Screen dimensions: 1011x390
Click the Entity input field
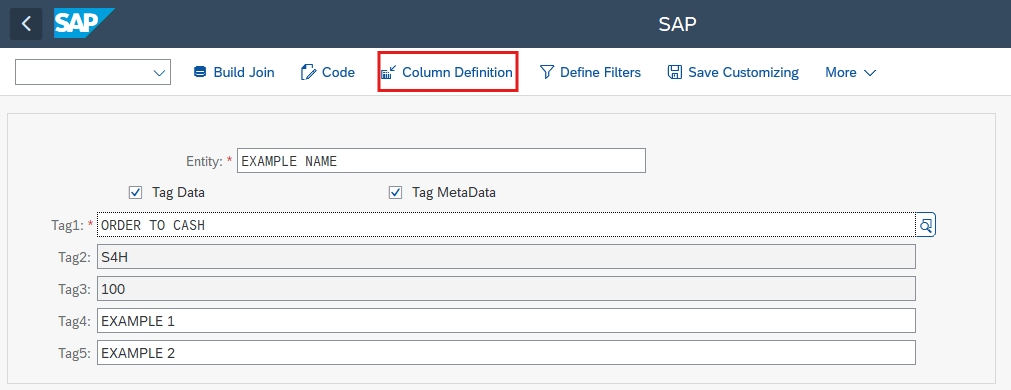tap(441, 161)
